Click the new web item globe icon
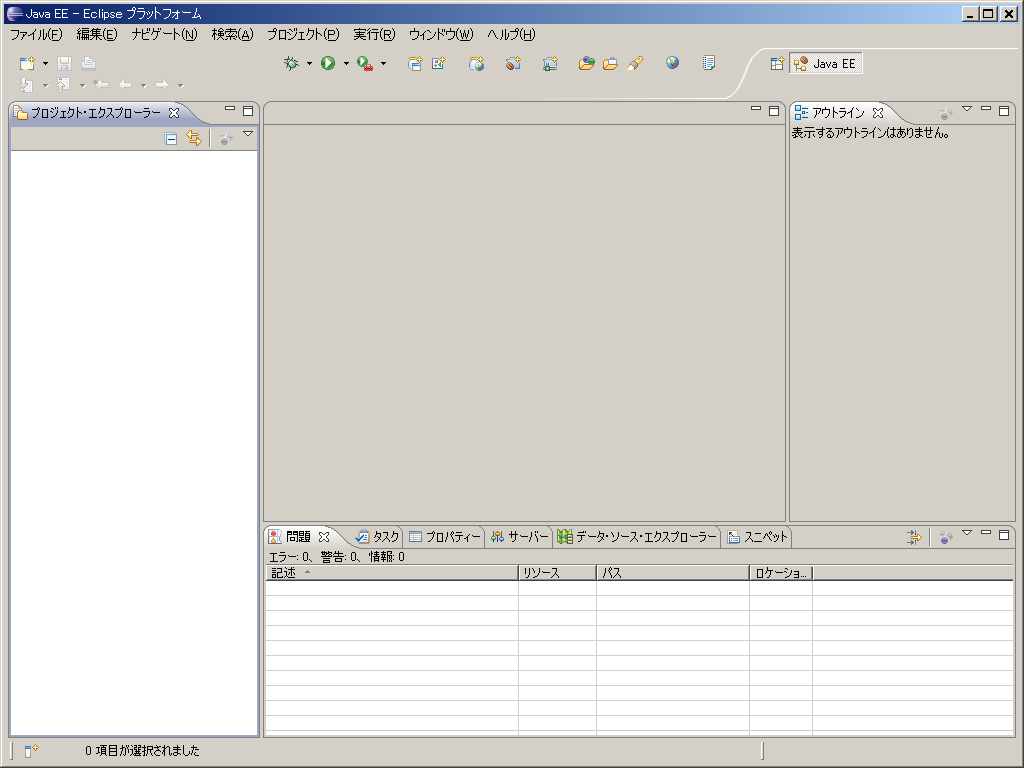 click(x=476, y=63)
